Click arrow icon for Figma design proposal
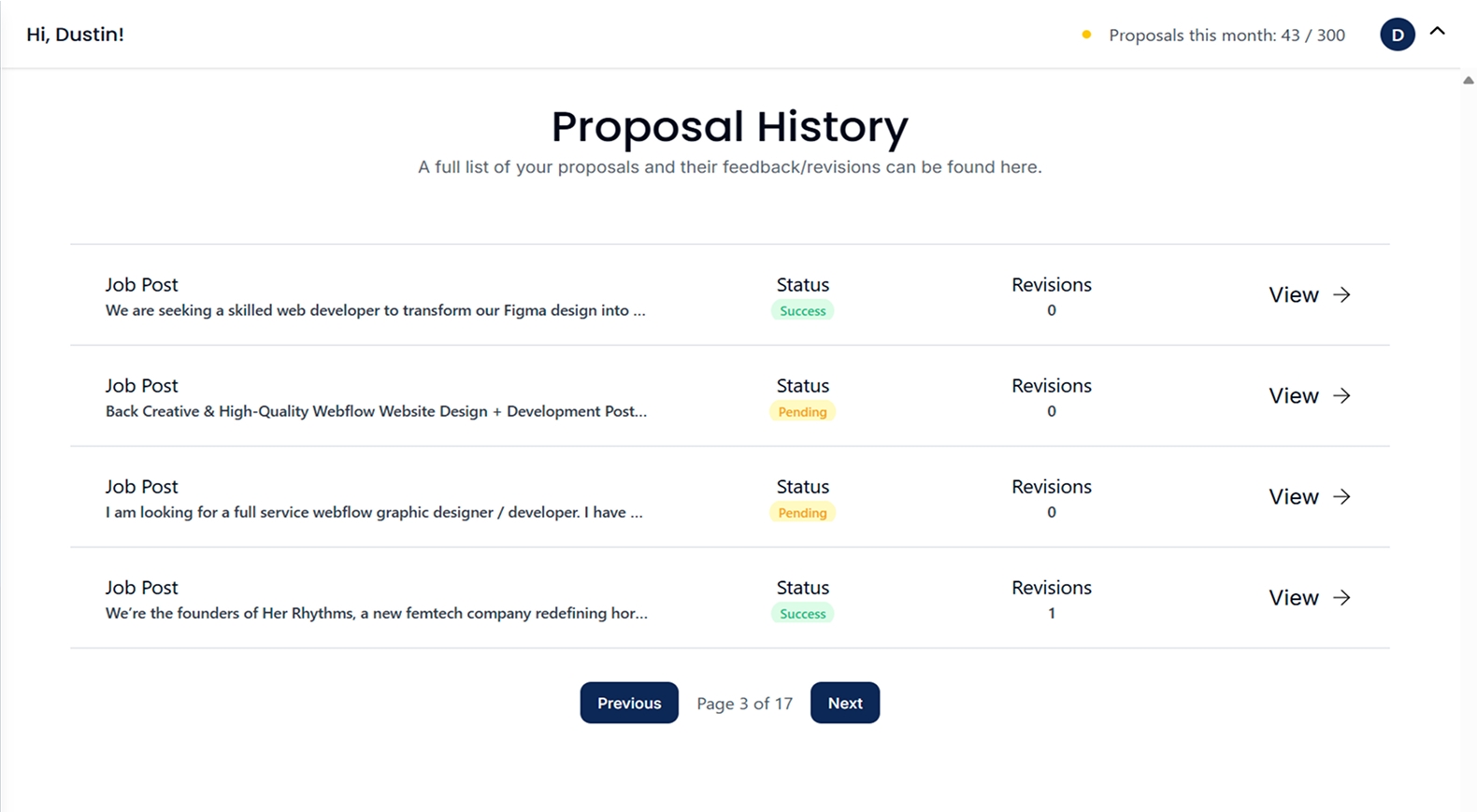 pyautogui.click(x=1341, y=295)
